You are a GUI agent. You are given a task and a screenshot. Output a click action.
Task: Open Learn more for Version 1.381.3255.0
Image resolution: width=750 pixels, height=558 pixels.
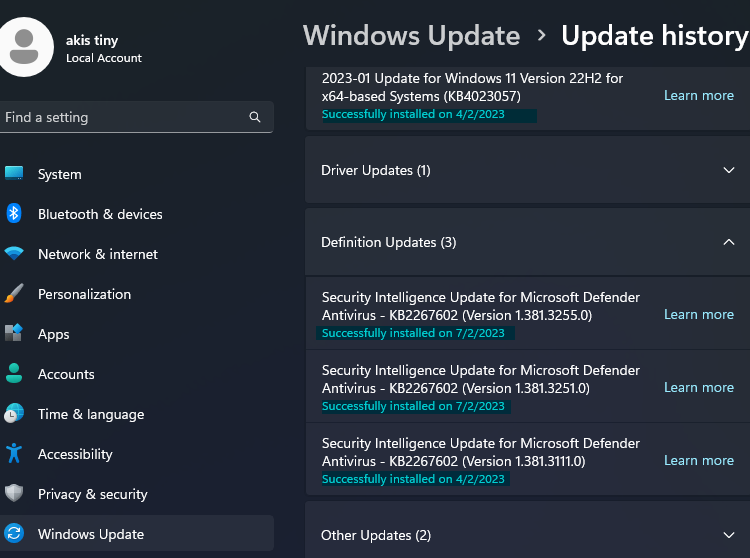pos(699,315)
